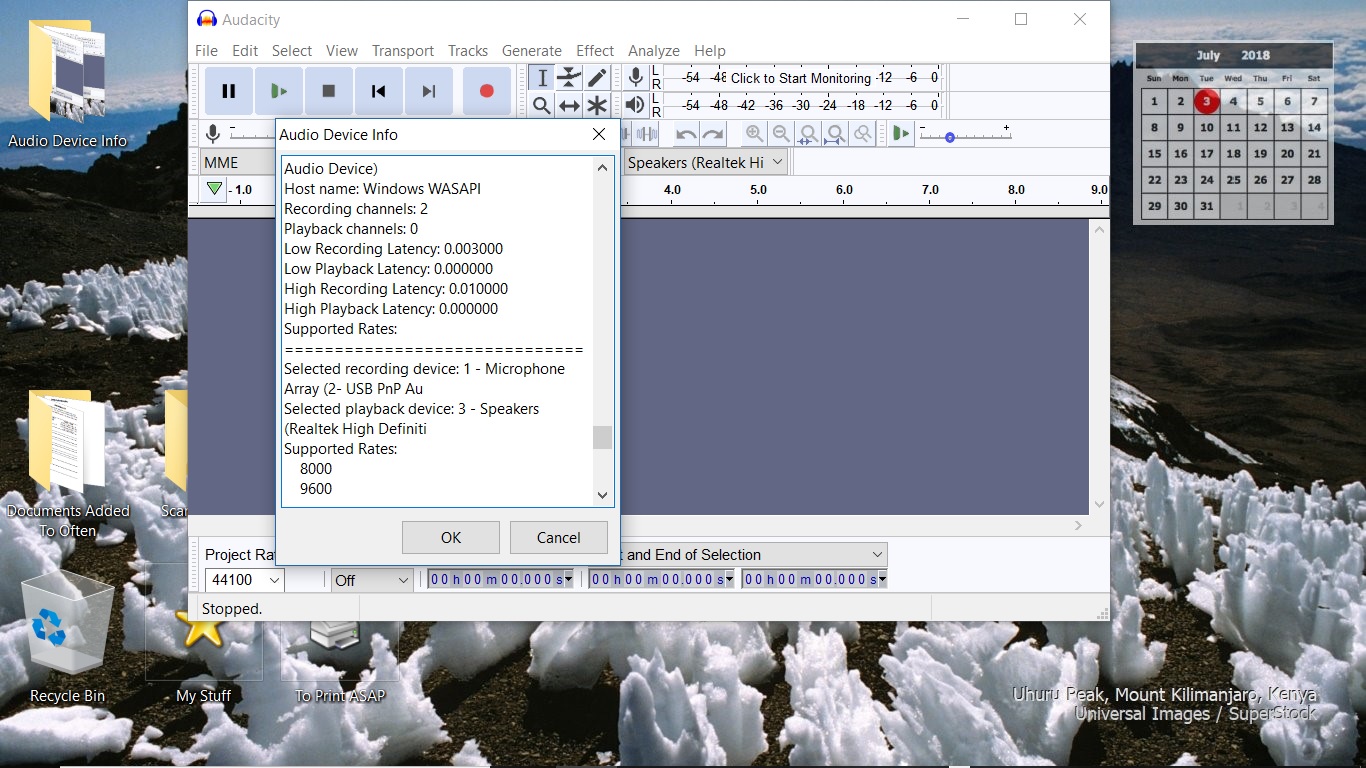Viewport: 1366px width, 768px height.
Task: Undo the last action in the toolbar
Action: [686, 134]
